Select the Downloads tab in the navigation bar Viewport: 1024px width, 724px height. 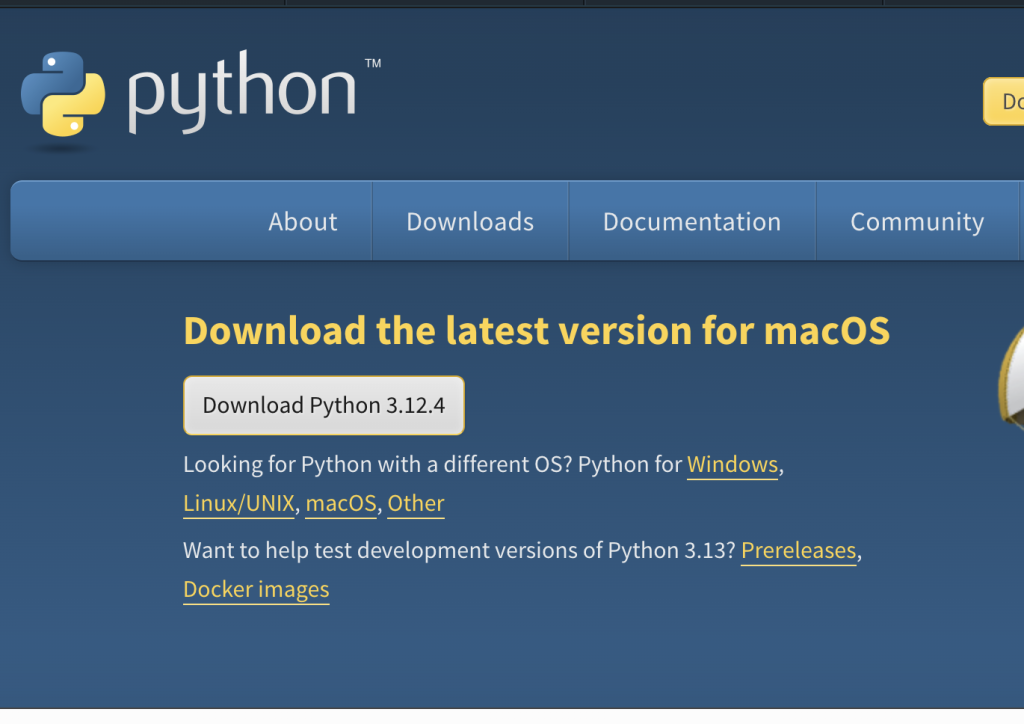(x=469, y=221)
